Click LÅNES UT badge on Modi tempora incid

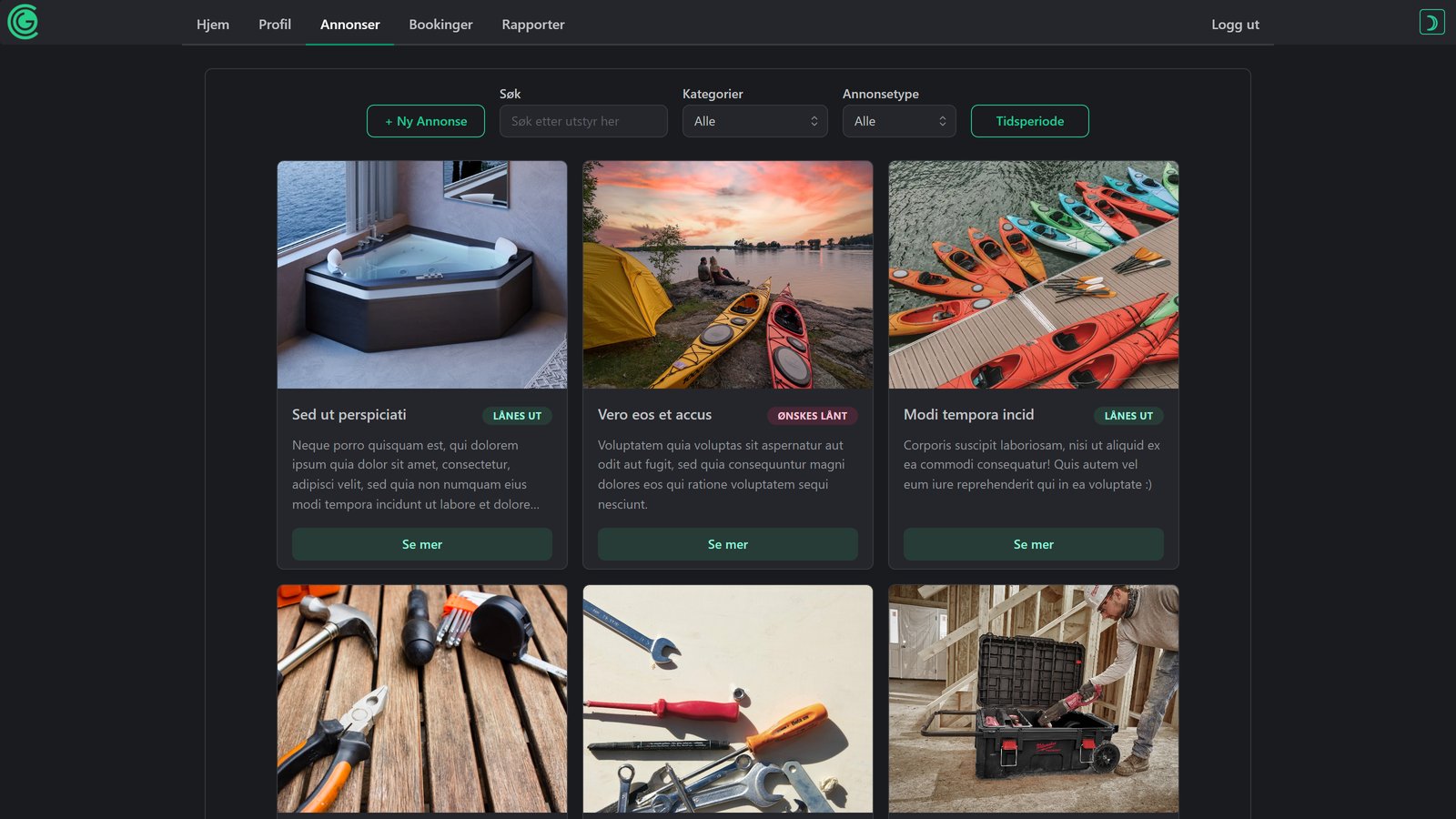(1128, 416)
